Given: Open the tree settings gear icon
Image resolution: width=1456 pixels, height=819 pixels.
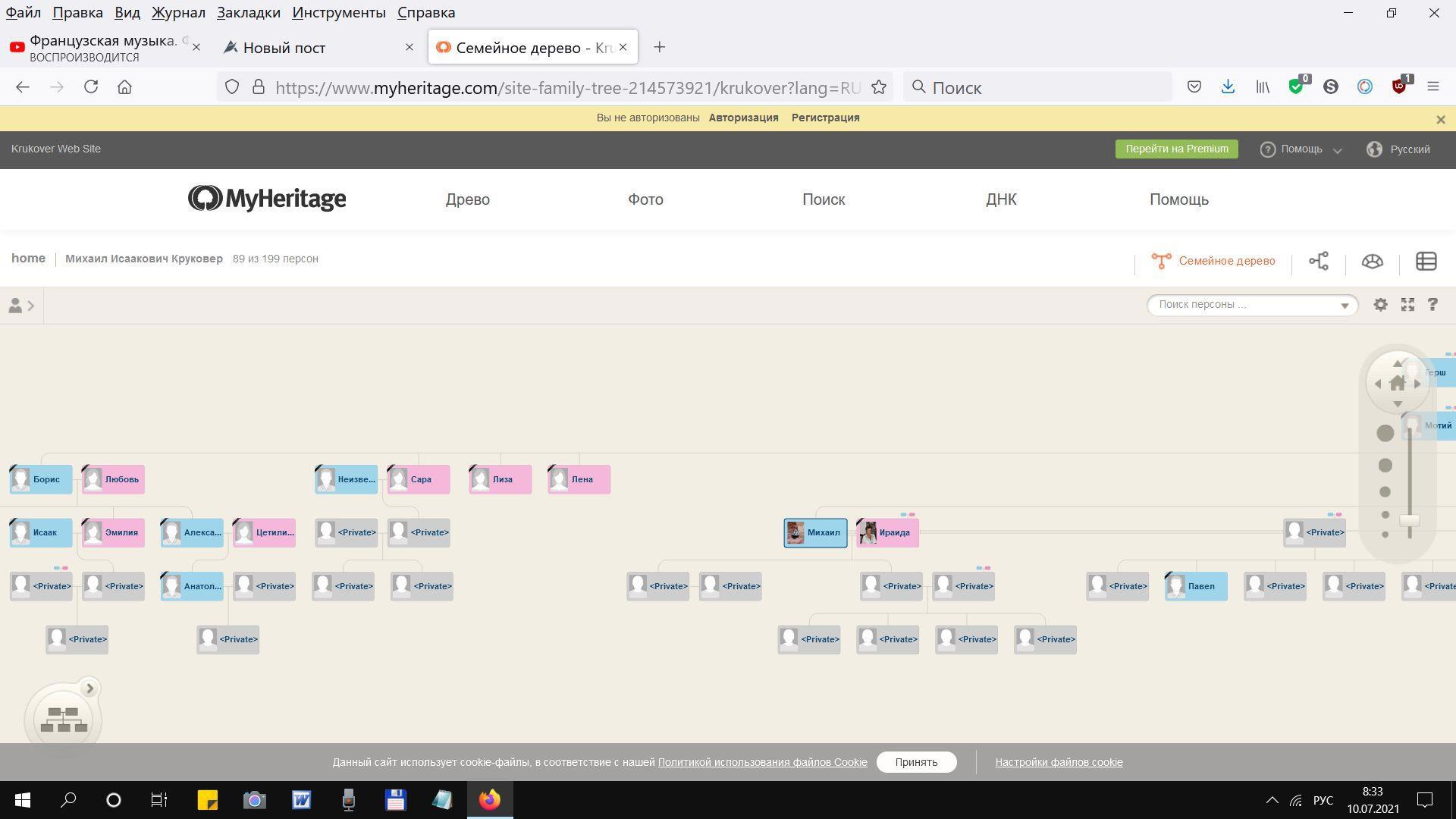Looking at the screenshot, I should coord(1380,305).
